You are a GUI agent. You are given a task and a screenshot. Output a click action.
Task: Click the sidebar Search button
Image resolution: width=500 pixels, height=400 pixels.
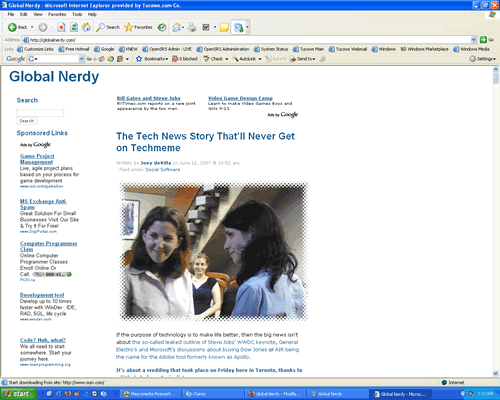(27, 121)
